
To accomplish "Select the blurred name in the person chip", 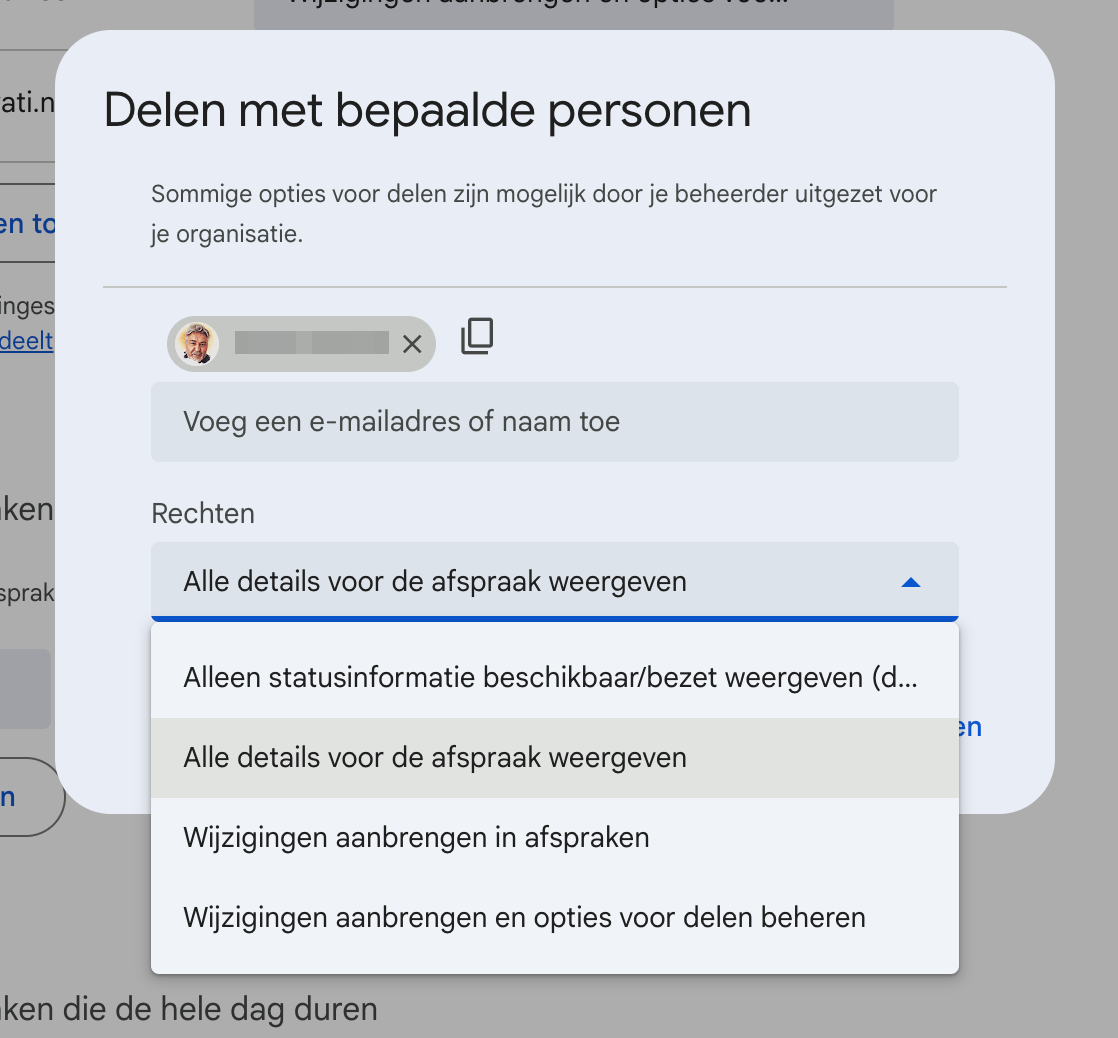I will click(x=312, y=343).
